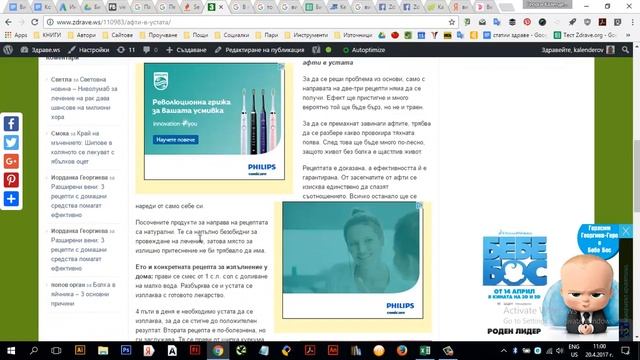Open the Тест Zdrave.org bookmark
Screen dimensions: 640x360
pyautogui.click(x=584, y=36)
